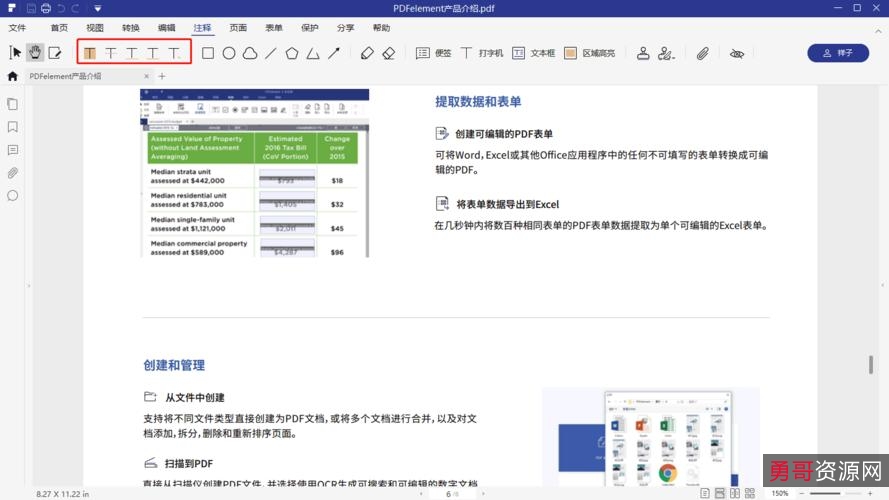Click the print icon in title bar
Viewport: 889px width, 500px height.
[46, 9]
